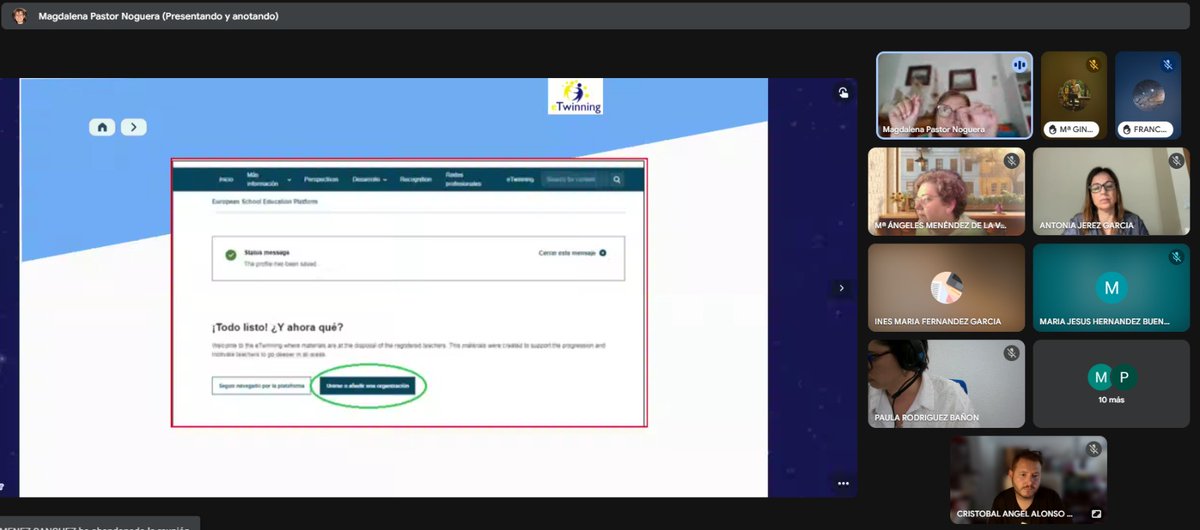Click the muted mic on Paula Rodriguez Bañon tile
The image size is (1200, 530).
1011,353
